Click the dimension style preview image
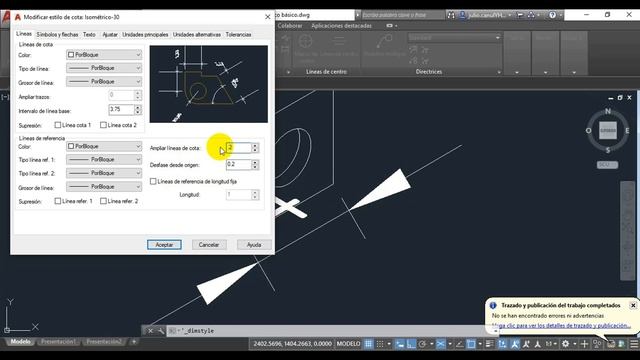640x360 pixels. [x=209, y=84]
